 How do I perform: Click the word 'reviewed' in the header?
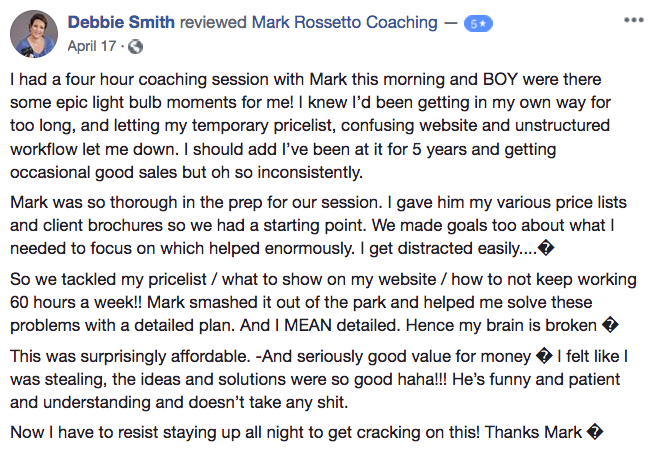(x=213, y=22)
